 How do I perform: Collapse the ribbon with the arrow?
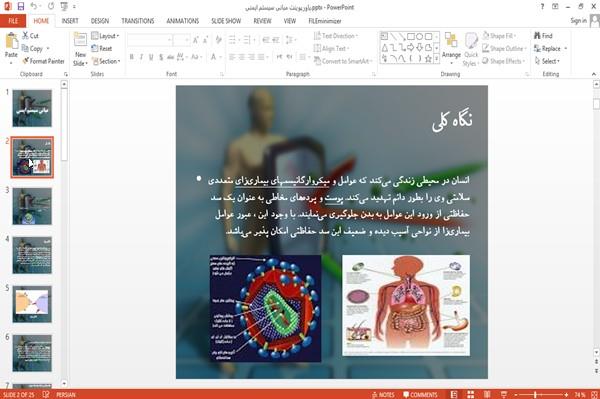click(594, 74)
